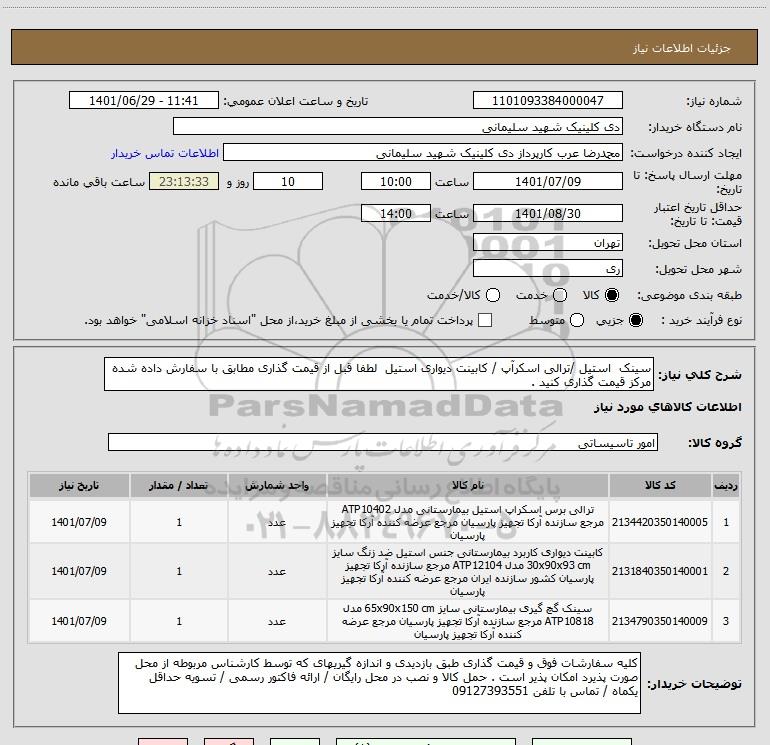
Task: Click the response deadline time 10:00 field
Action: (x=396, y=181)
